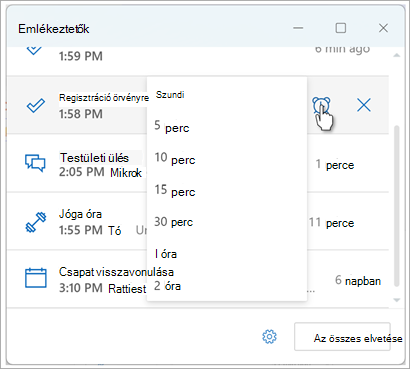Click the 1 perce time label
410x369 pixels.
334,165
